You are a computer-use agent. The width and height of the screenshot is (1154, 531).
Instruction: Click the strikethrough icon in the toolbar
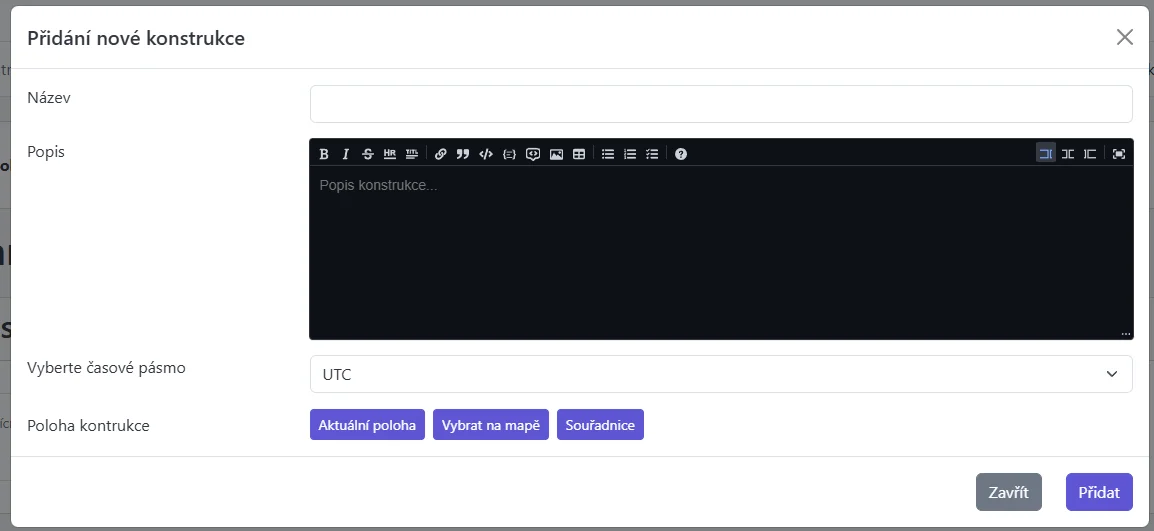coord(368,154)
